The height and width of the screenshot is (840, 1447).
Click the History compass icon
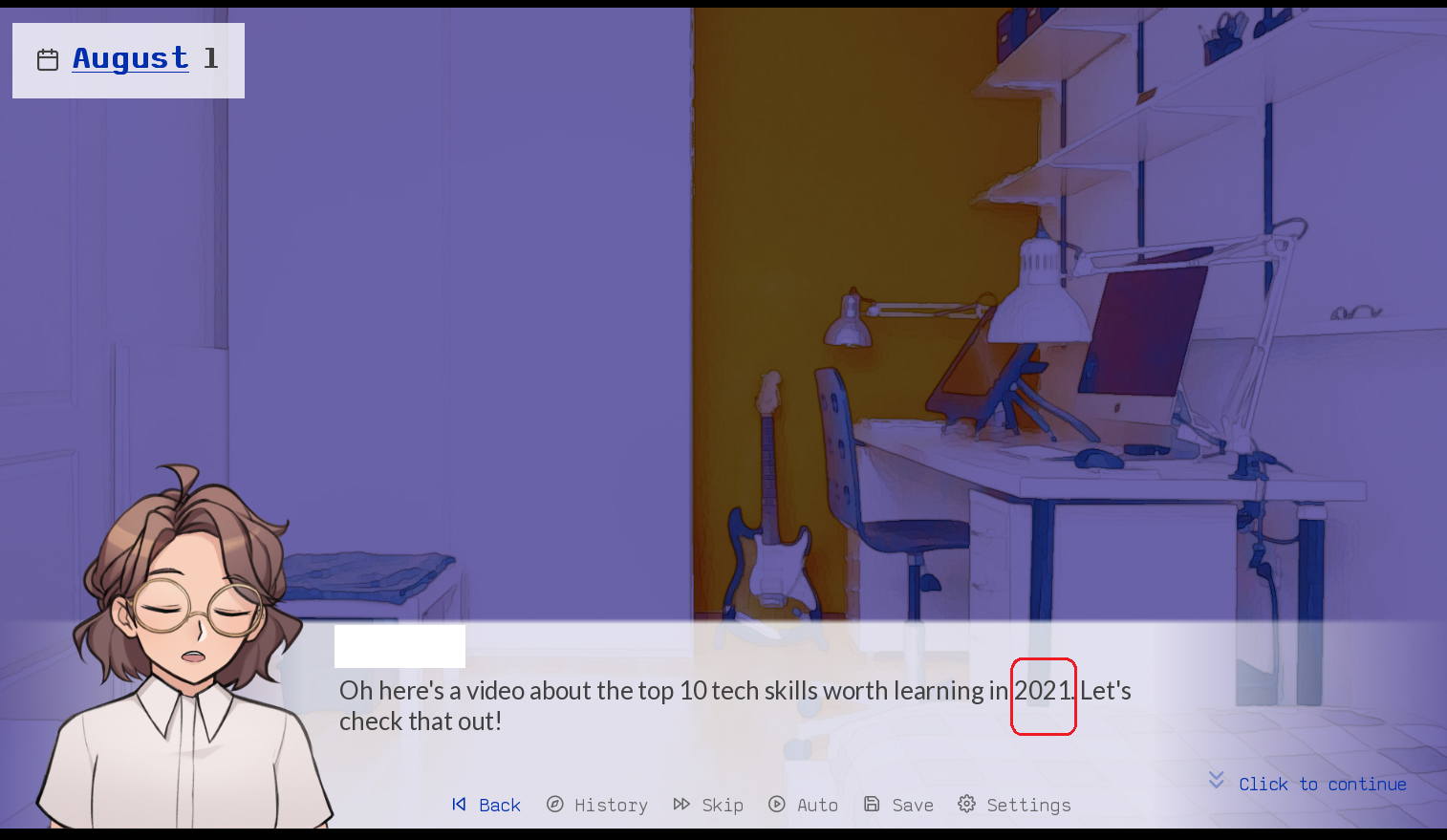click(x=554, y=804)
